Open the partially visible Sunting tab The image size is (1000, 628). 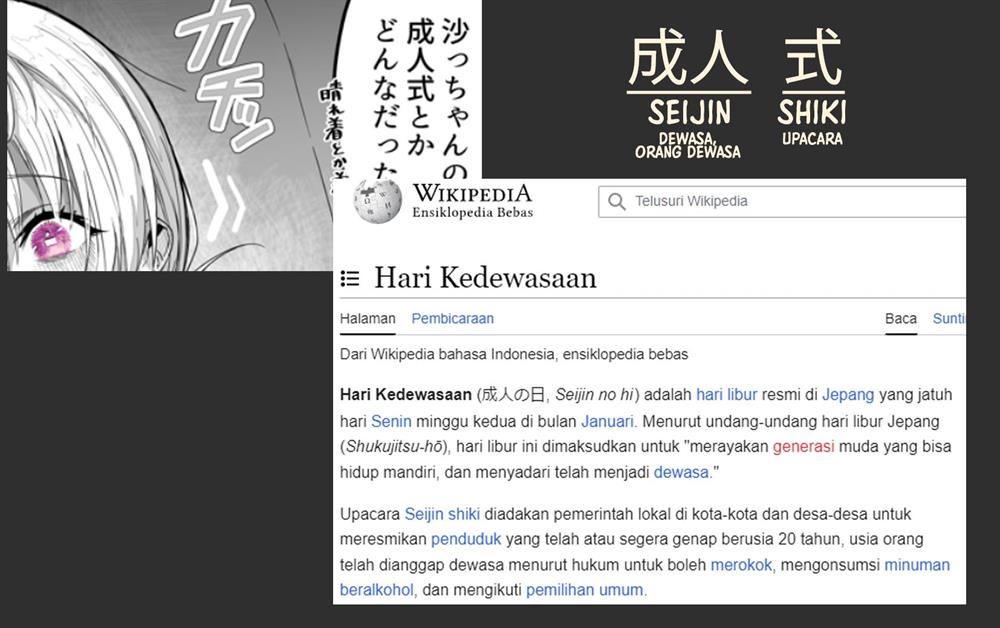point(948,319)
